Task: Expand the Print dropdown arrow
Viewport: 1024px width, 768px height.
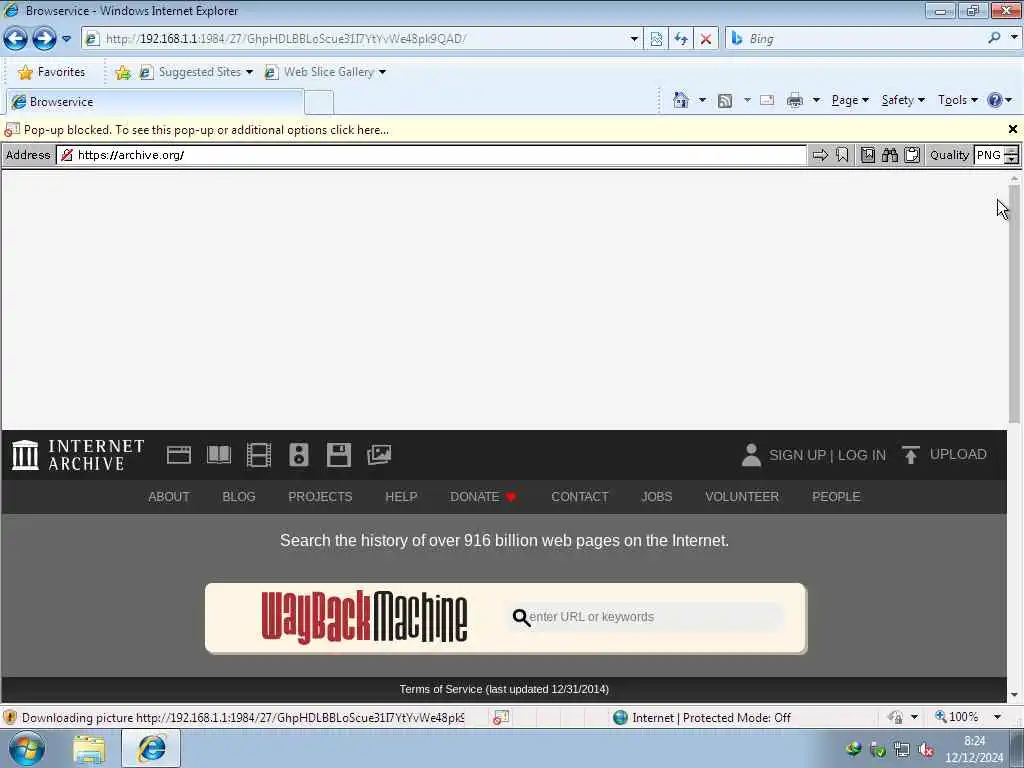Action: (816, 100)
